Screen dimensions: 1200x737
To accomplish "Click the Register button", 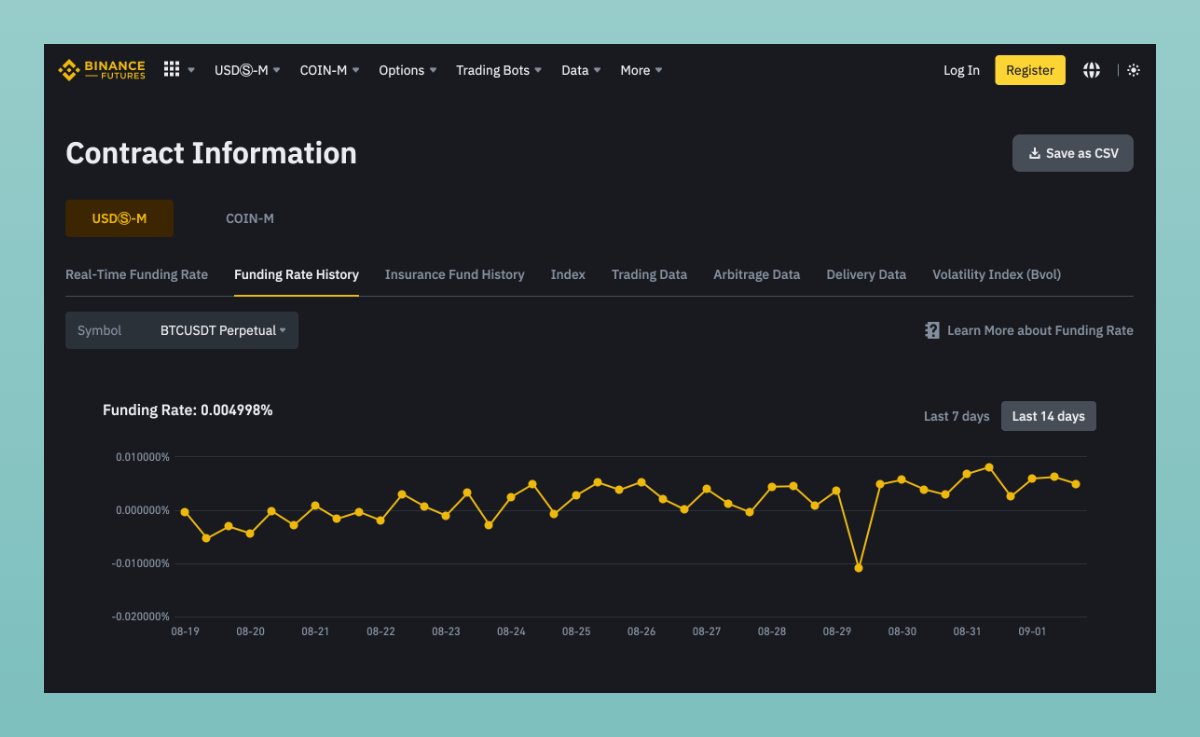I will [x=1029, y=69].
